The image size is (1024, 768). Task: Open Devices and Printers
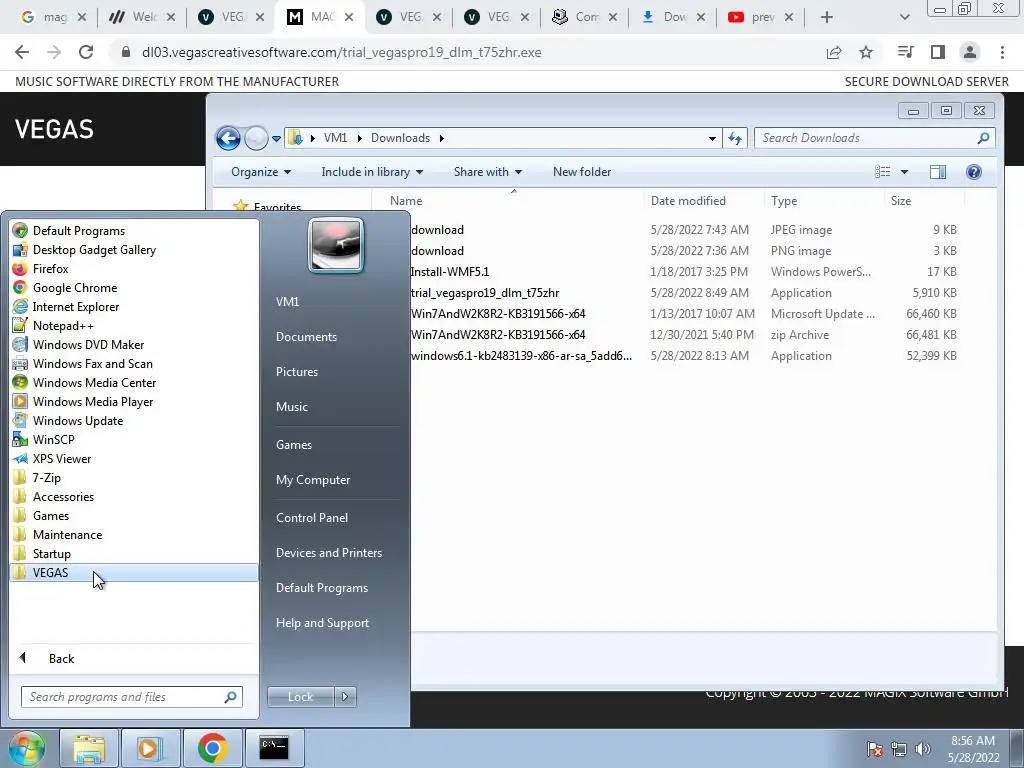click(328, 552)
